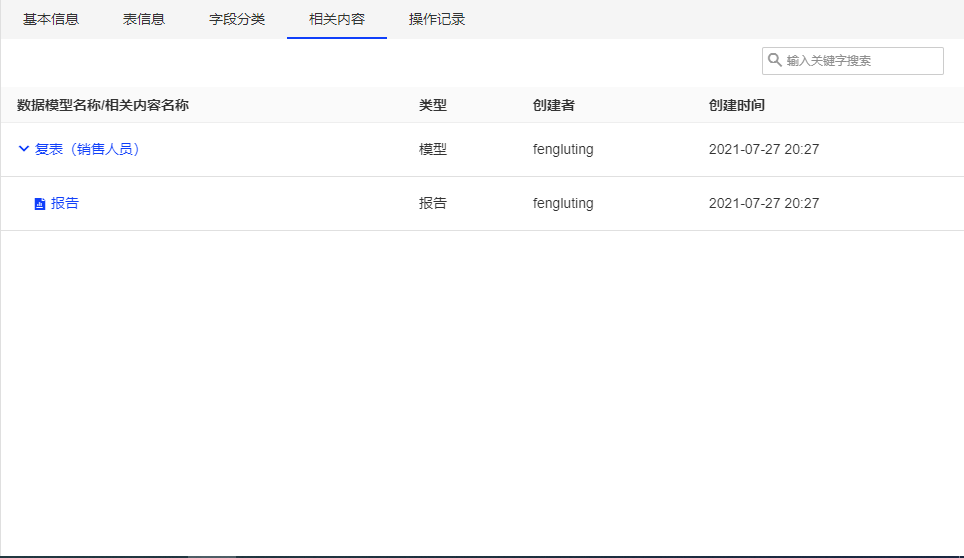This screenshot has width=964, height=558.
Task: Switch to the 基本信息 tab
Action: click(x=51, y=19)
